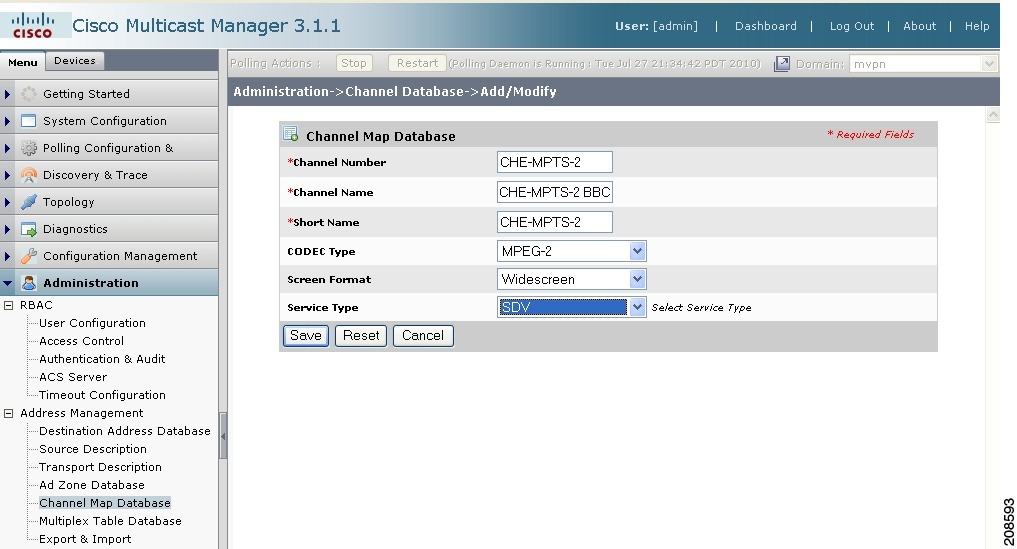Click the Getting Started menu icon
The height and width of the screenshot is (549, 1017).
29,94
